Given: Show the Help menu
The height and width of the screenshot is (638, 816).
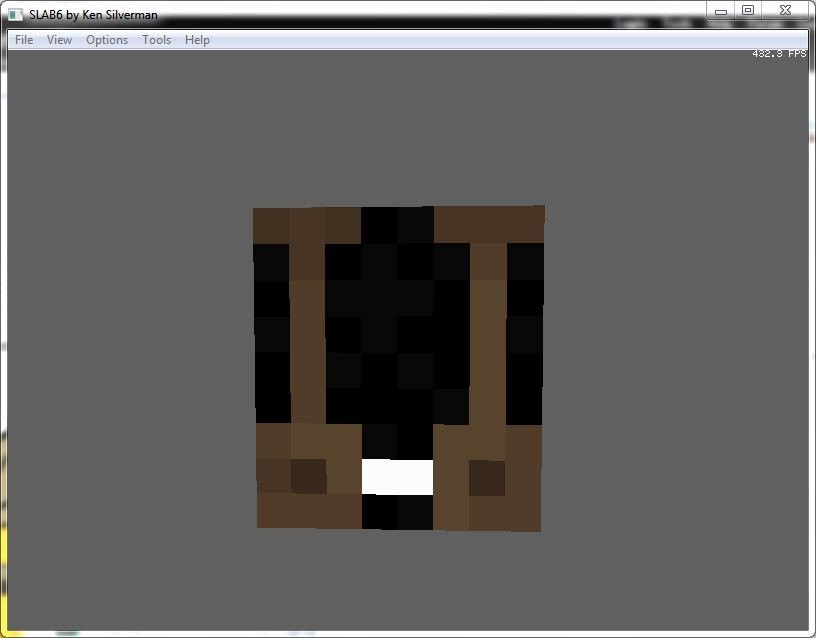Looking at the screenshot, I should [197, 40].
